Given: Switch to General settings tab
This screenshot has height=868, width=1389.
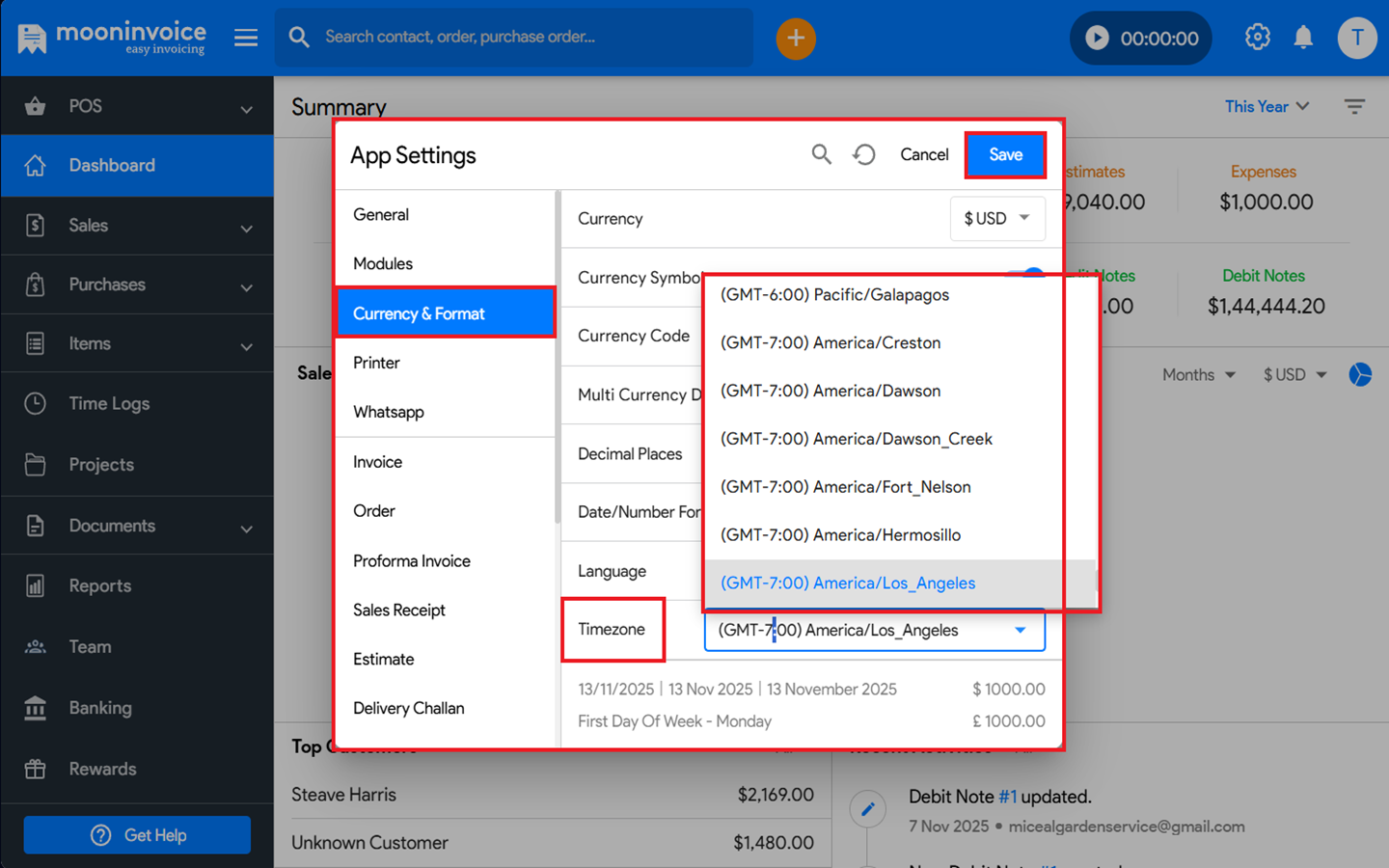Looking at the screenshot, I should pyautogui.click(x=381, y=215).
